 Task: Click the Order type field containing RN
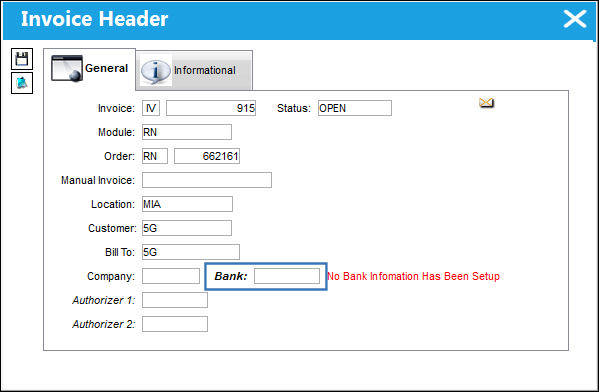[x=155, y=156]
